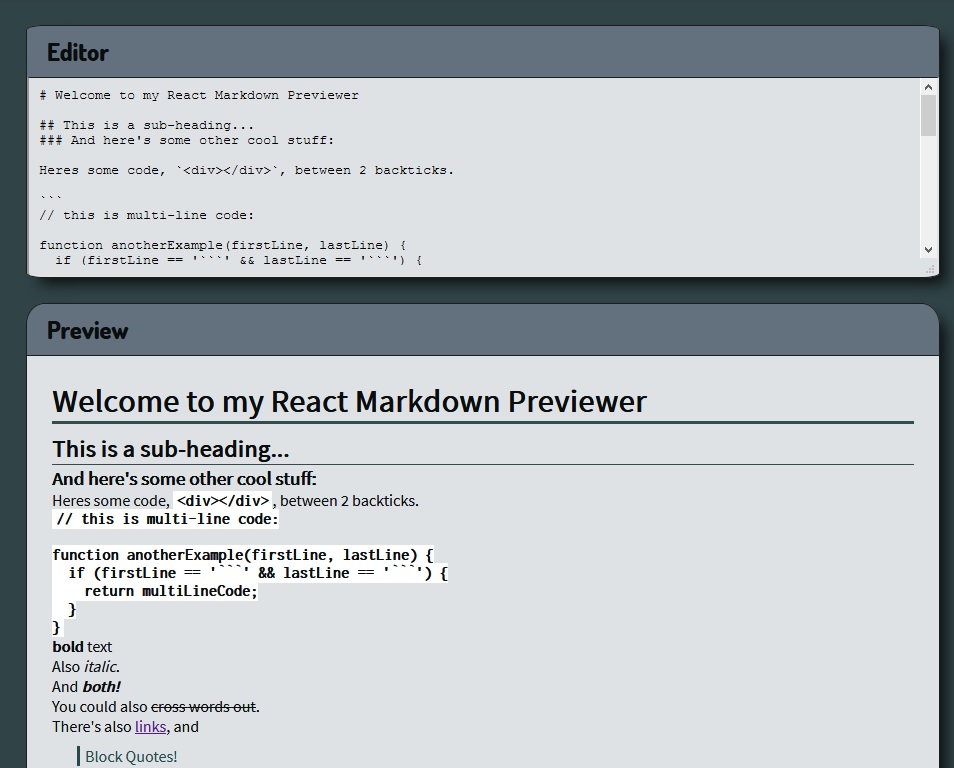Click editor line "function anotherExample(firstLine, lastLine) {"
The image size is (954, 768).
[223, 245]
